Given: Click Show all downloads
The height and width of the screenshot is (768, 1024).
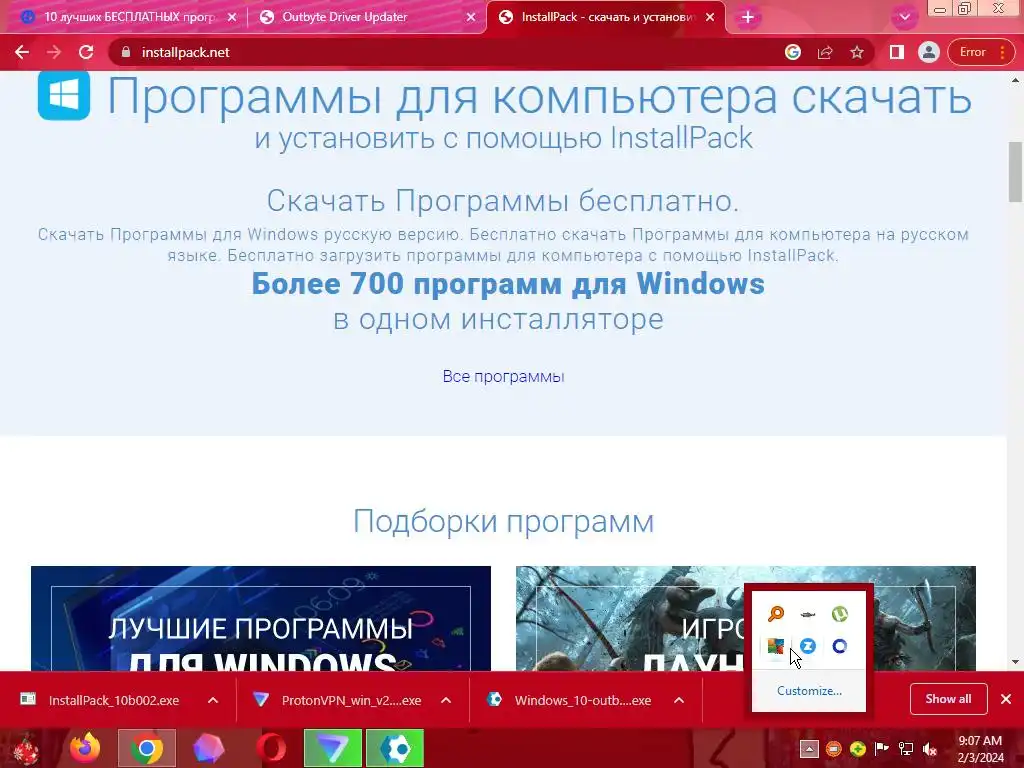Looking at the screenshot, I should click(x=948, y=699).
